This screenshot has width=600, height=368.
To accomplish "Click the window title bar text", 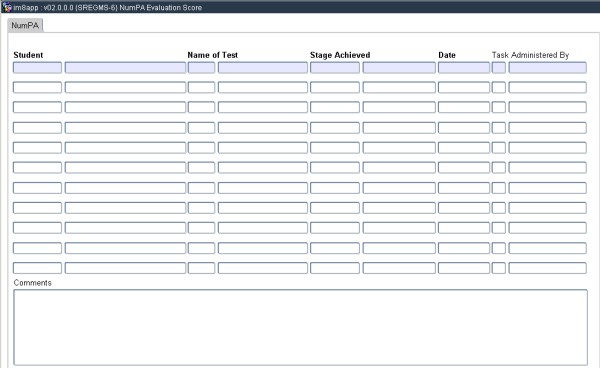I will tap(108, 7).
